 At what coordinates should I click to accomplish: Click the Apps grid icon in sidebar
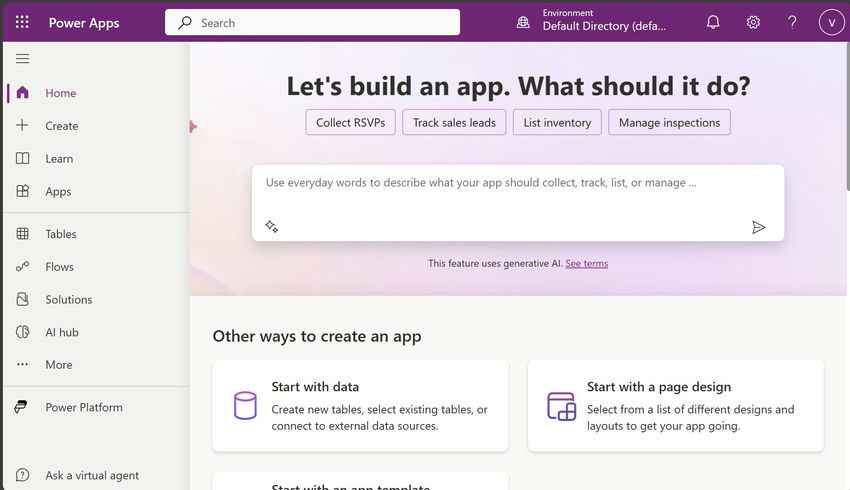[22, 191]
